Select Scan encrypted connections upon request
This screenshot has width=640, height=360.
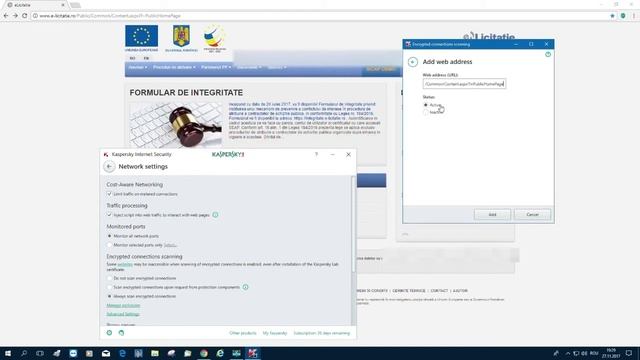[109, 287]
